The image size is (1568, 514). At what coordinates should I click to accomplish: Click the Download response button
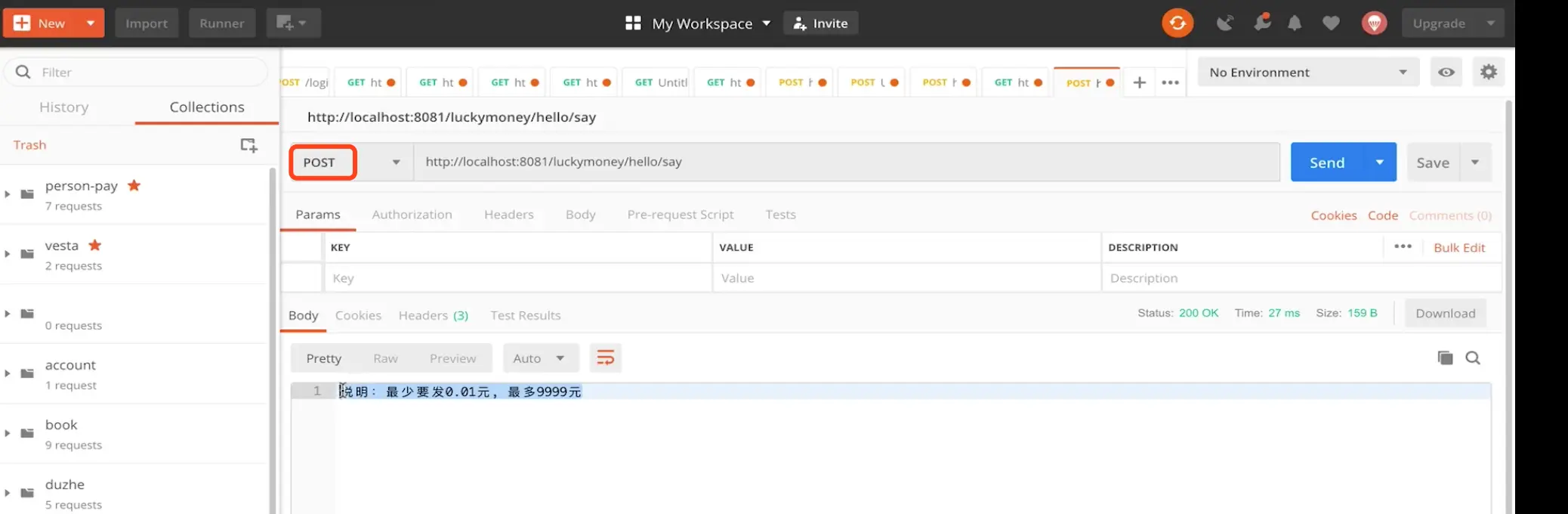(1445, 314)
